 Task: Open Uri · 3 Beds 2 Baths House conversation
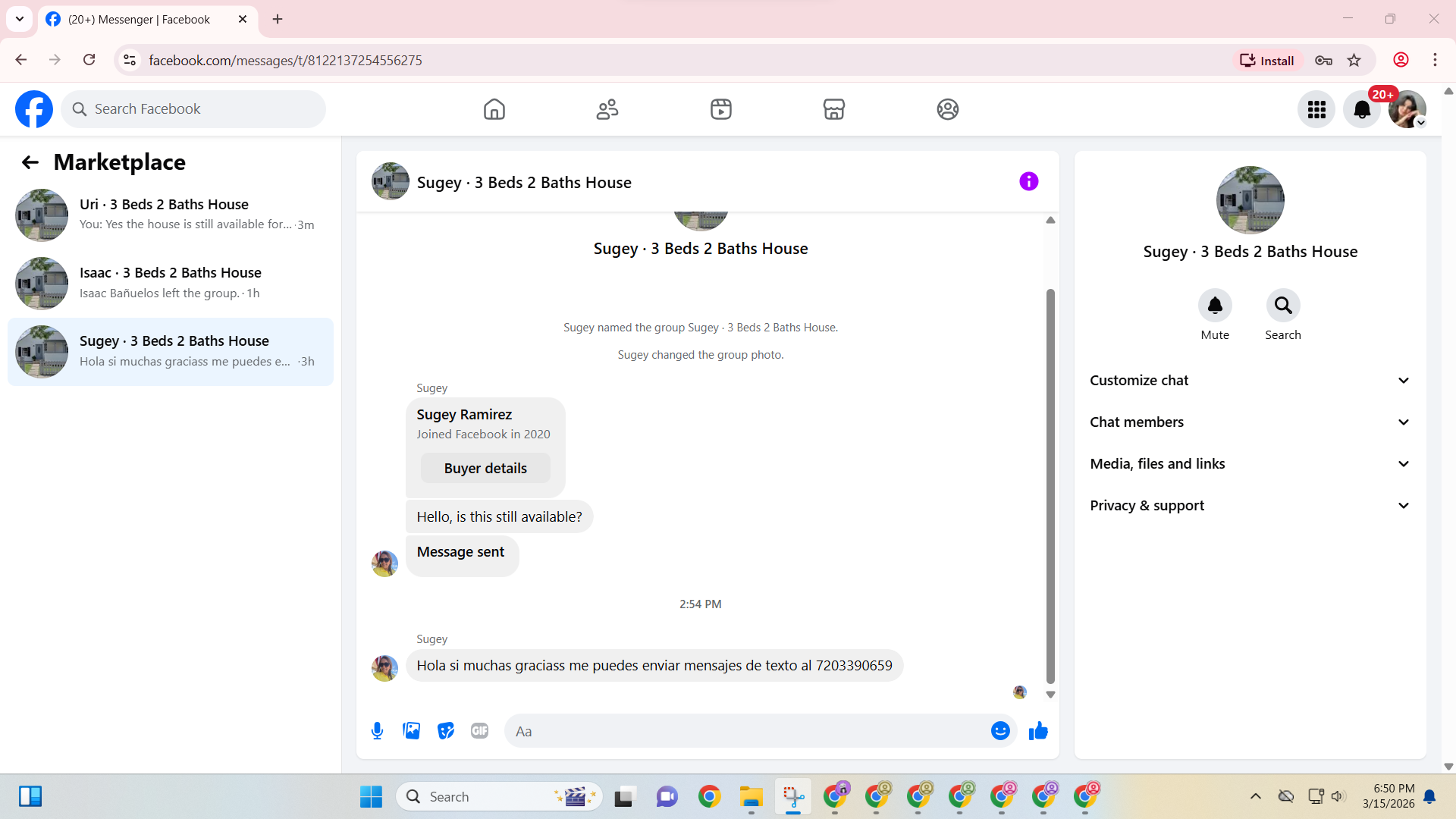click(x=171, y=215)
